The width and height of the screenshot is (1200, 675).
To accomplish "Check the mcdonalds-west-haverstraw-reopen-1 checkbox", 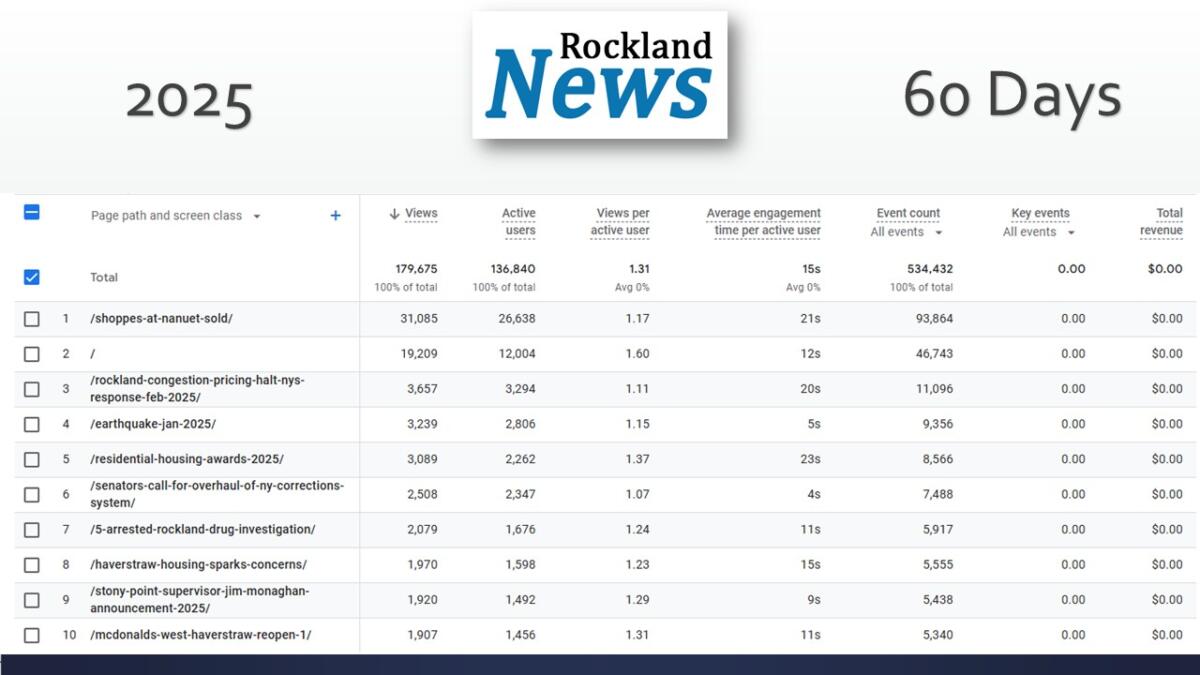I will [x=31, y=635].
